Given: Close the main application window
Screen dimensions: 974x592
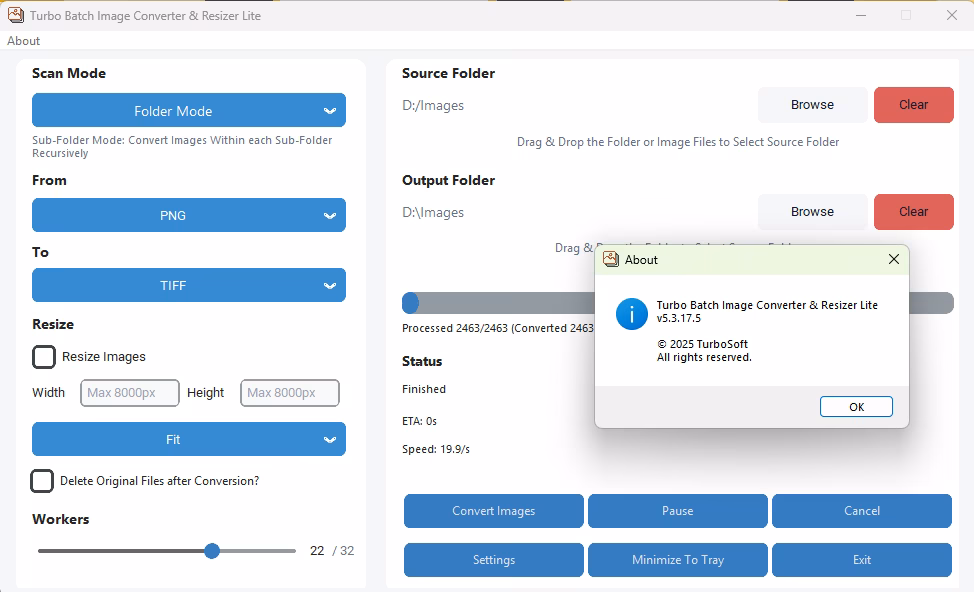Looking at the screenshot, I should [x=952, y=16].
